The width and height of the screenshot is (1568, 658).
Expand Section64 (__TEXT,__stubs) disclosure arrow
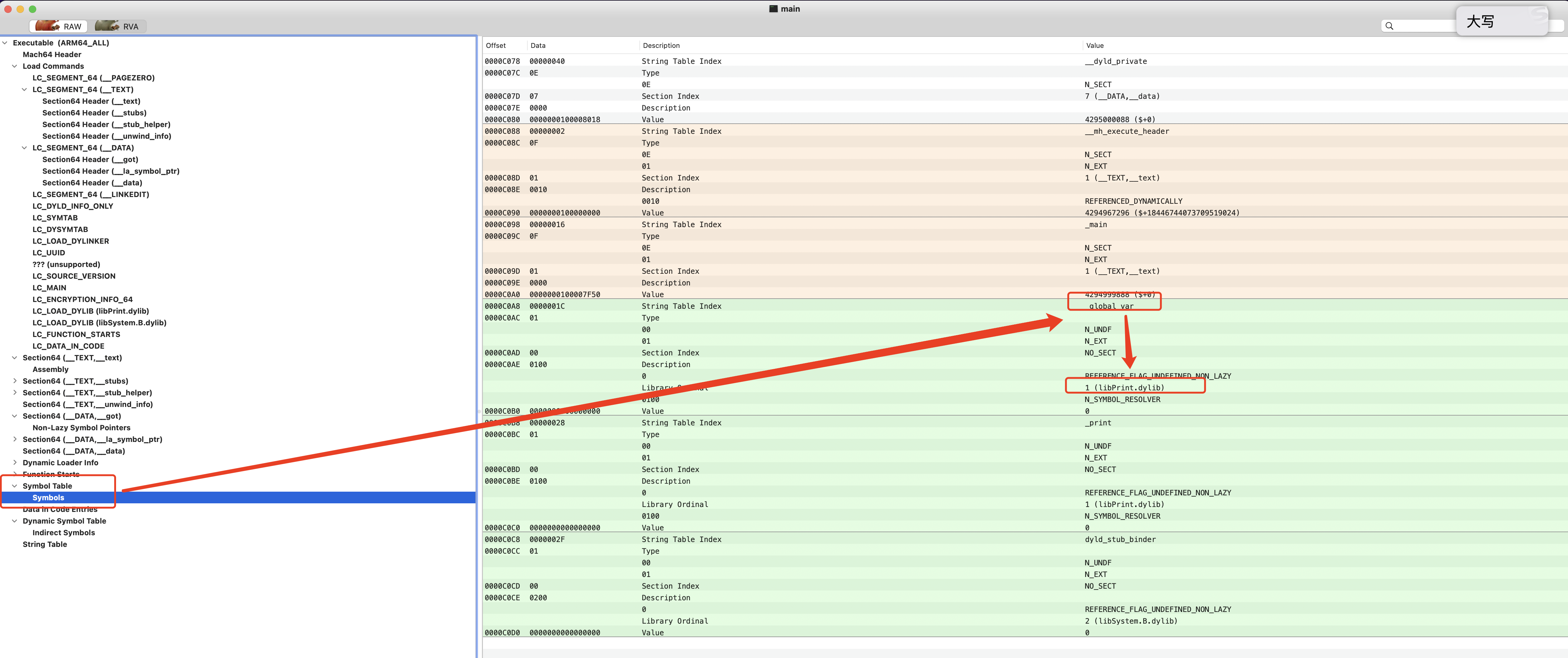tap(15, 381)
